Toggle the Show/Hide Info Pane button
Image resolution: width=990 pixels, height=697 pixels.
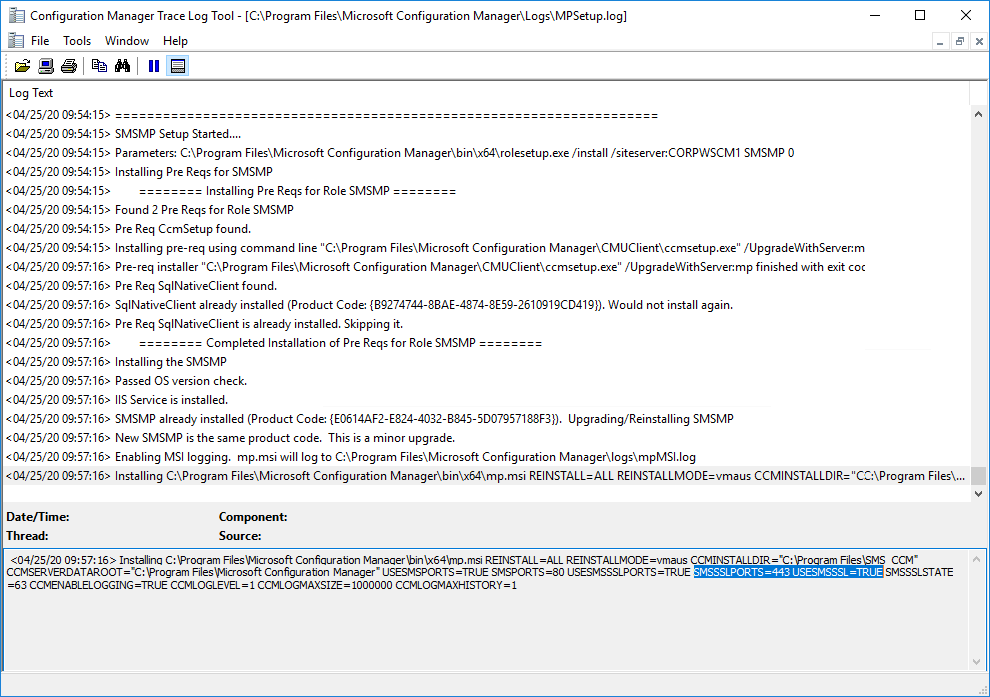(x=177, y=66)
